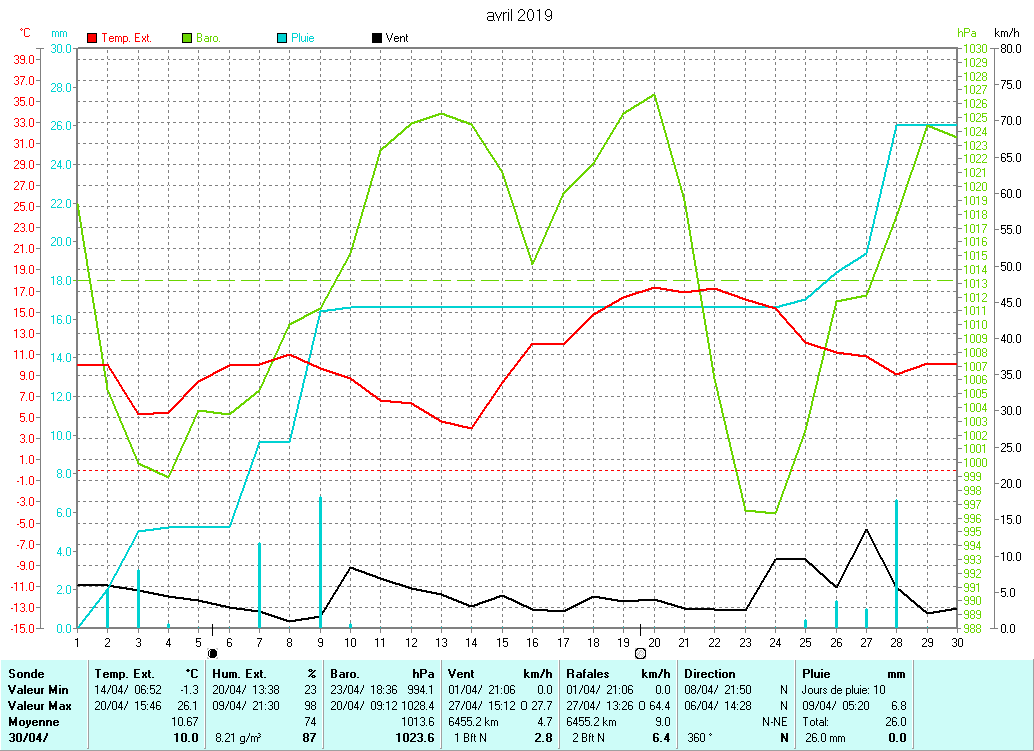
Task: Click the Sonde header in the table
Action: pyautogui.click(x=26, y=674)
